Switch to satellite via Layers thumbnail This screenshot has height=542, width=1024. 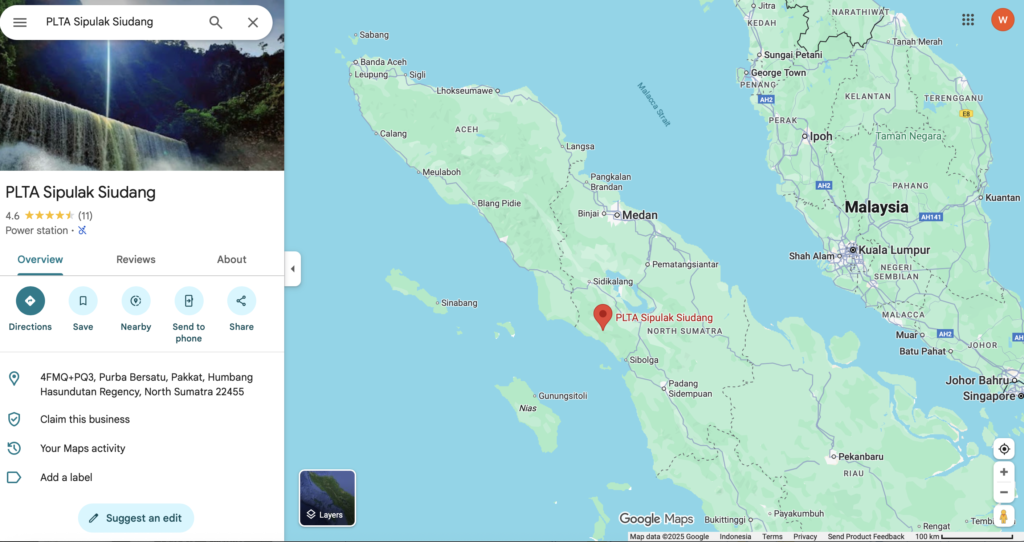[x=327, y=497]
